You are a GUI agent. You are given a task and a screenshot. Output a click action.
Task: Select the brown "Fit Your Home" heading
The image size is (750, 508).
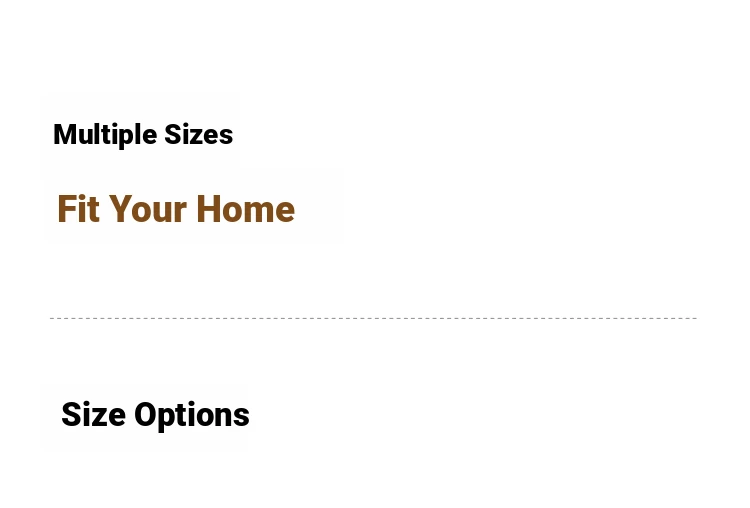click(x=176, y=209)
